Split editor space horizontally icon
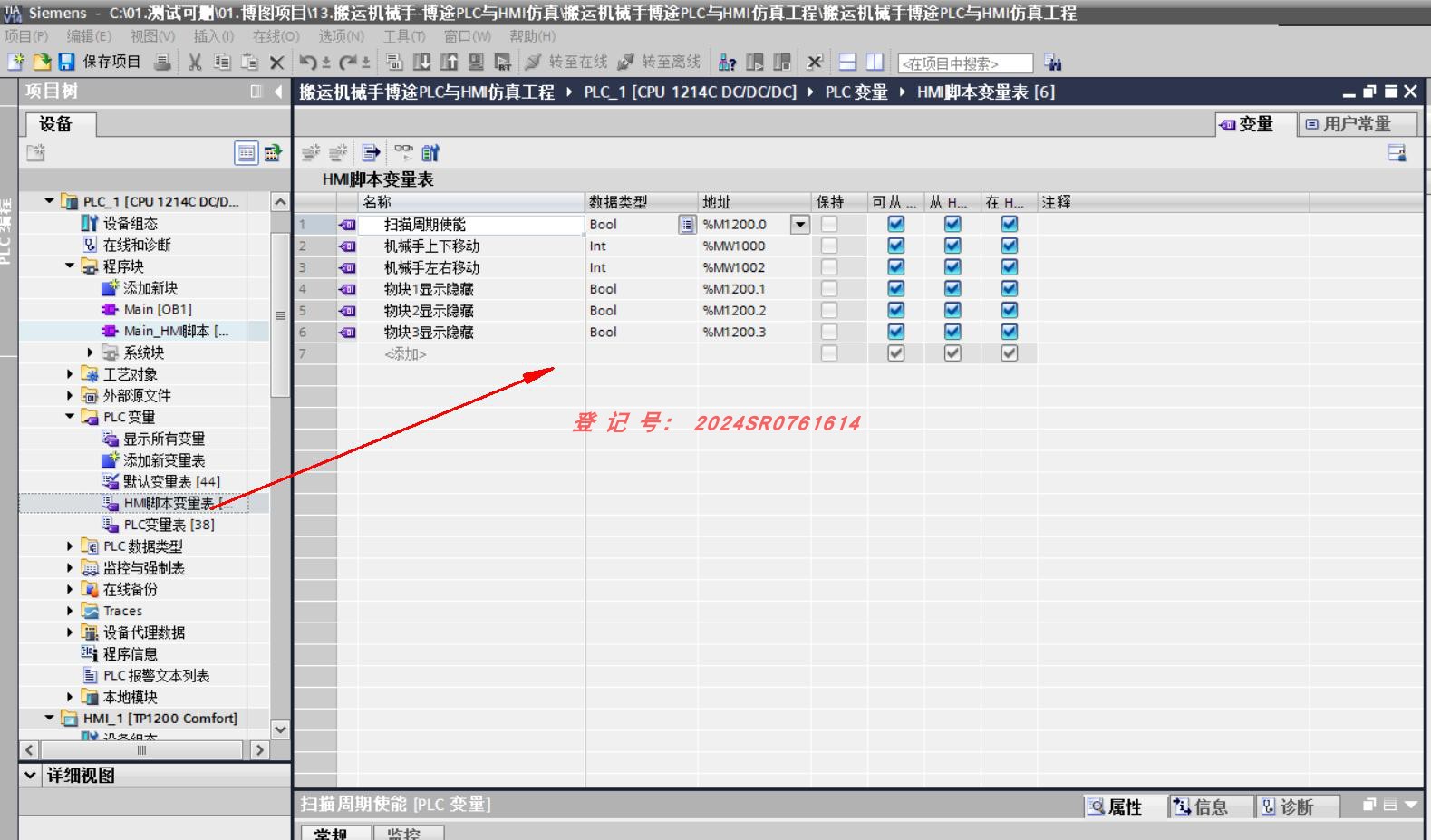The image size is (1431, 840). click(847, 63)
